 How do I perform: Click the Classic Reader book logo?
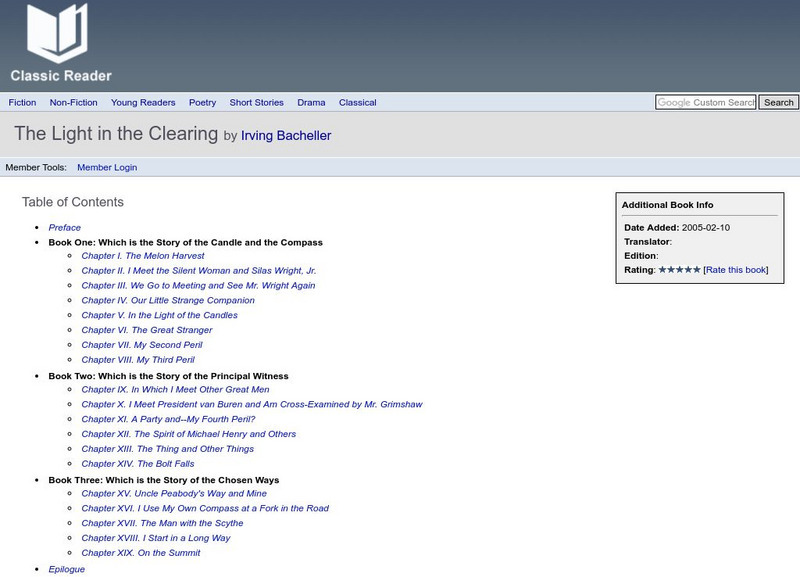(x=57, y=33)
